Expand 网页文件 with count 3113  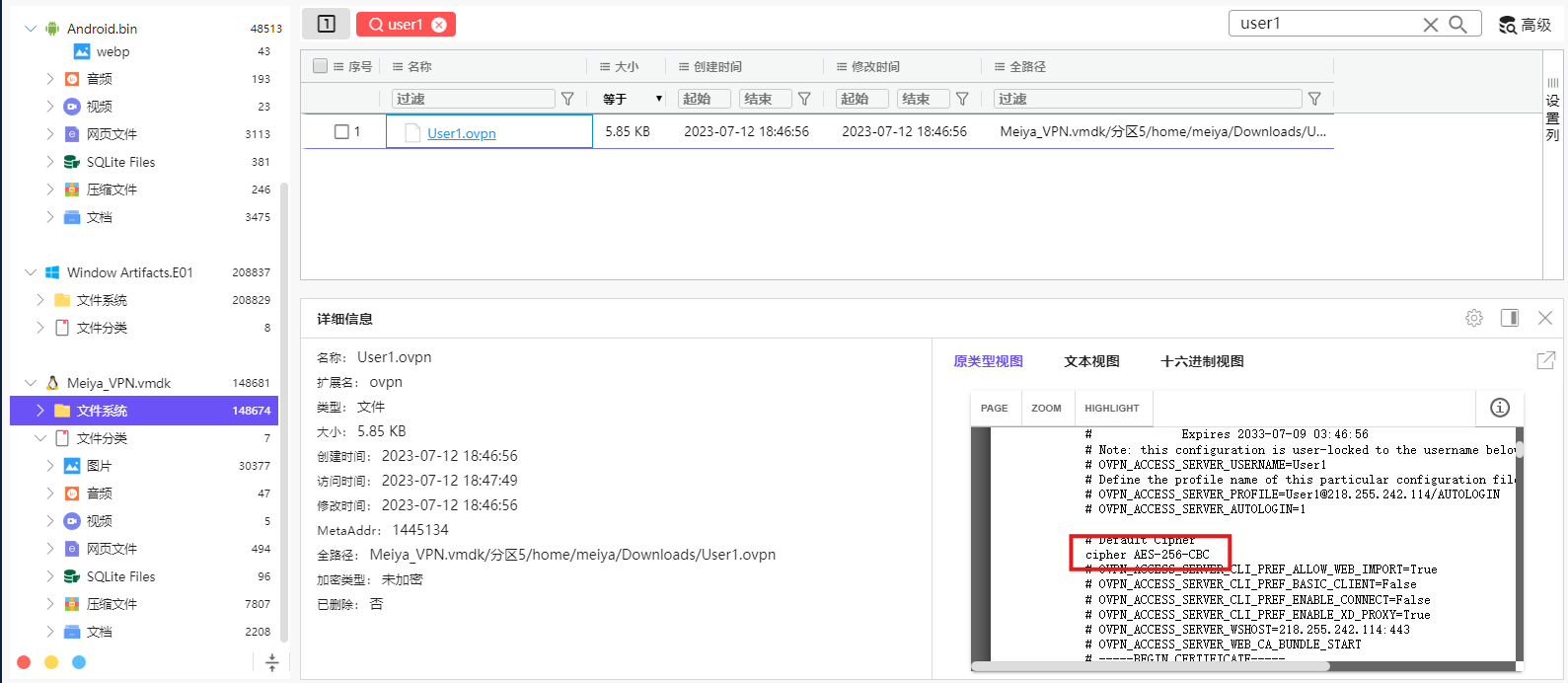(x=50, y=133)
